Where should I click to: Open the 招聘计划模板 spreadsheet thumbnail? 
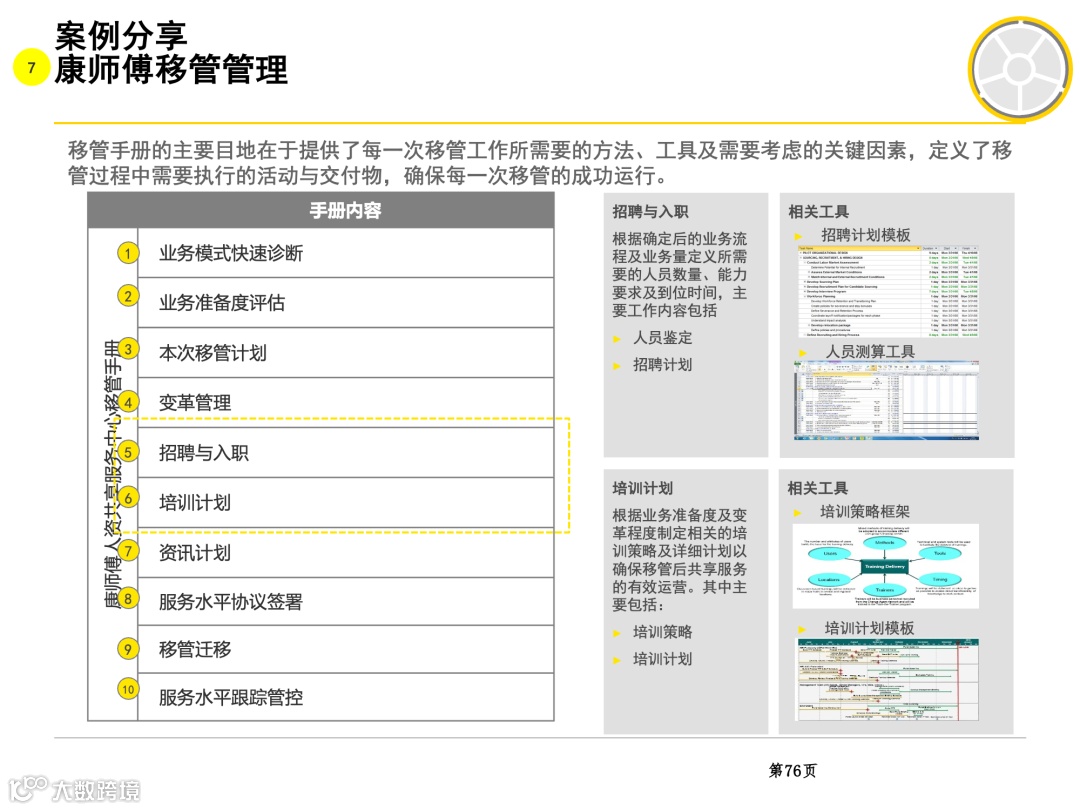[x=889, y=291]
